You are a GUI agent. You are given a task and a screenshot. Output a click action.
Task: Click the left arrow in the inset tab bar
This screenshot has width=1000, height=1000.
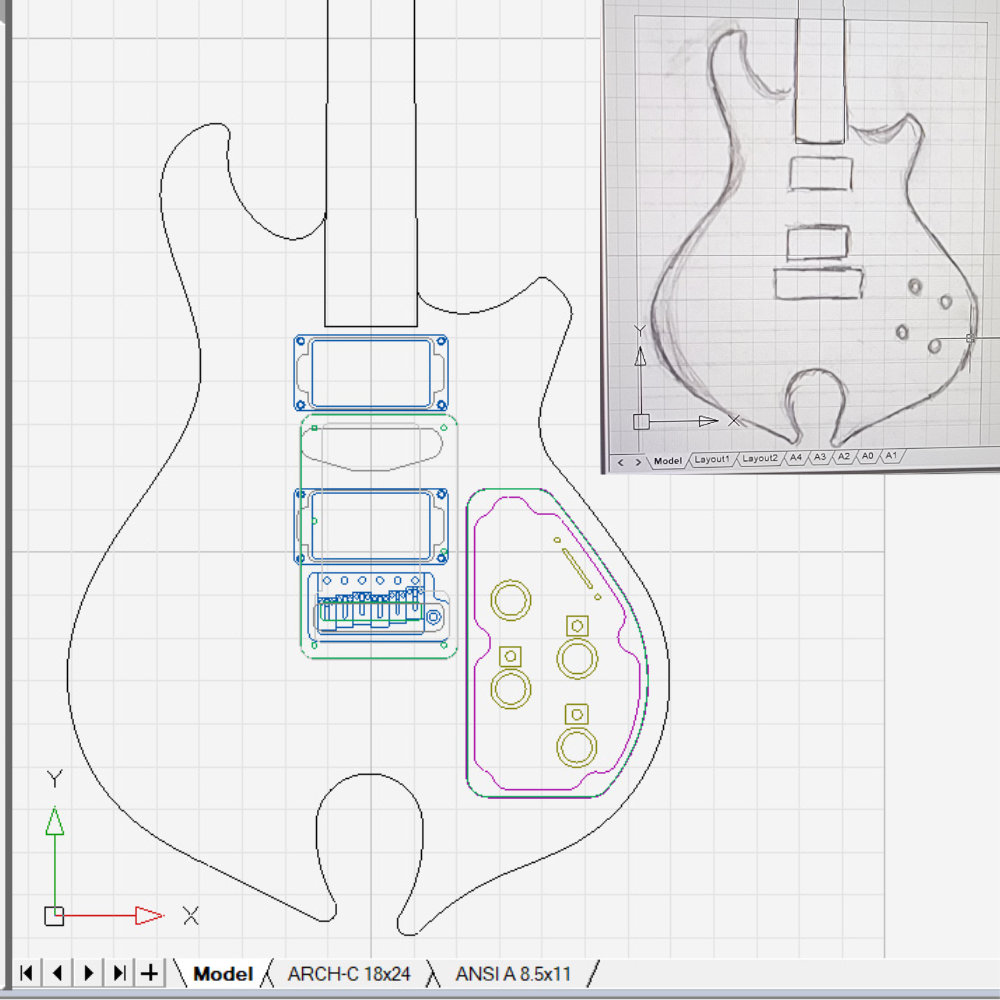point(620,462)
